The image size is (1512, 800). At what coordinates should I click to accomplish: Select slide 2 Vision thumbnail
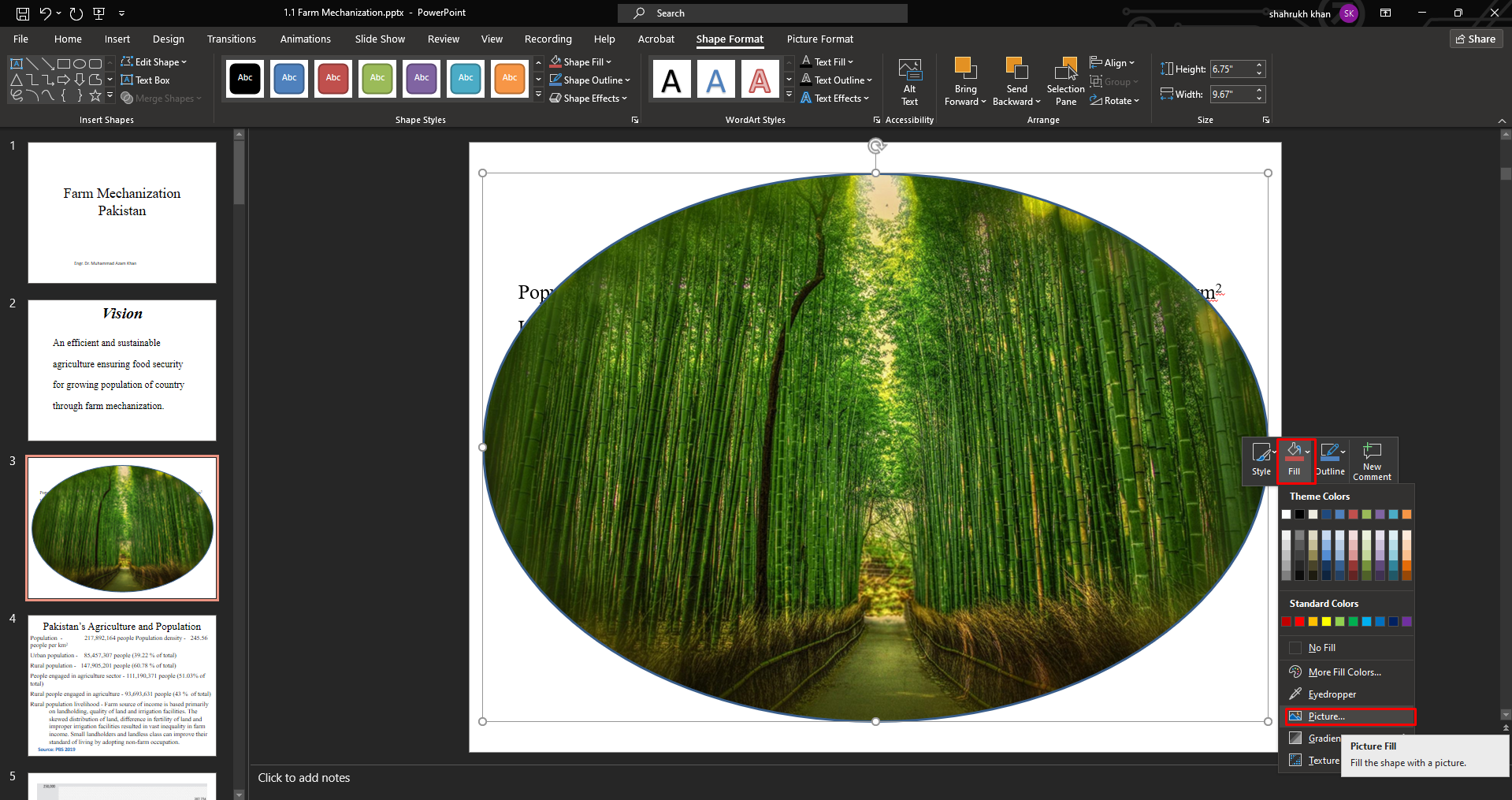(122, 370)
